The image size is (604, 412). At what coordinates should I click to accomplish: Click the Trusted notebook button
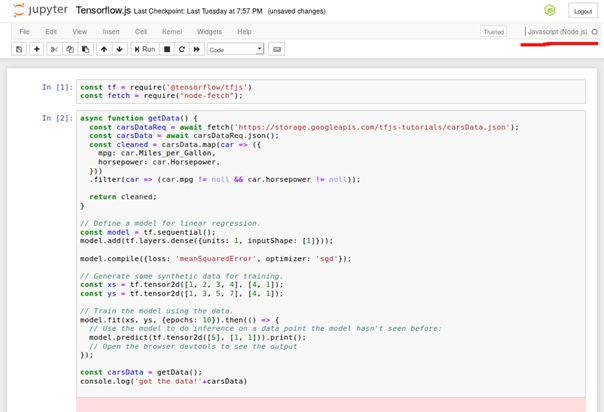tap(493, 32)
